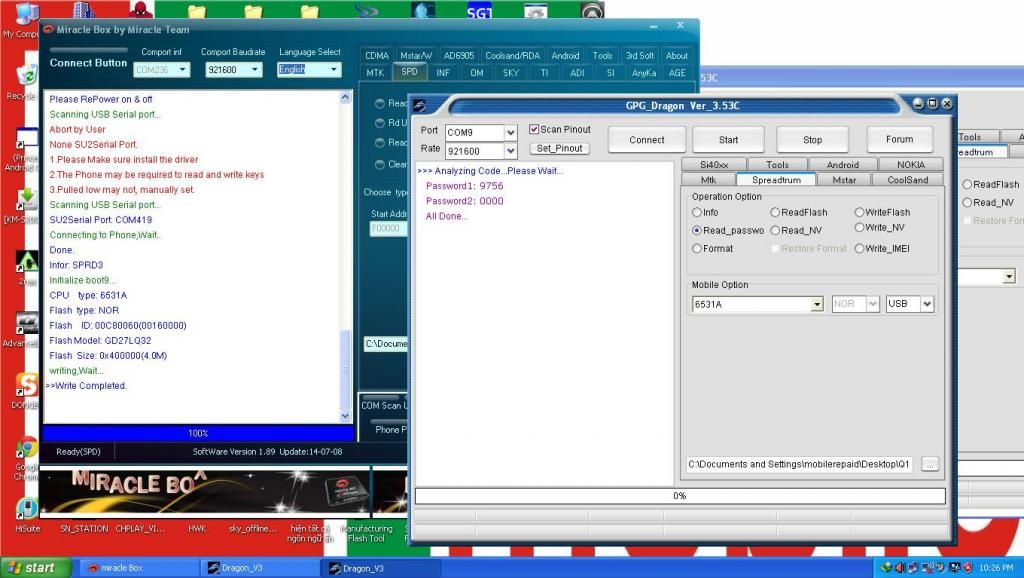This screenshot has width=1024, height=578.
Task: Minimize the GPG_Dragon window
Action: 918,103
